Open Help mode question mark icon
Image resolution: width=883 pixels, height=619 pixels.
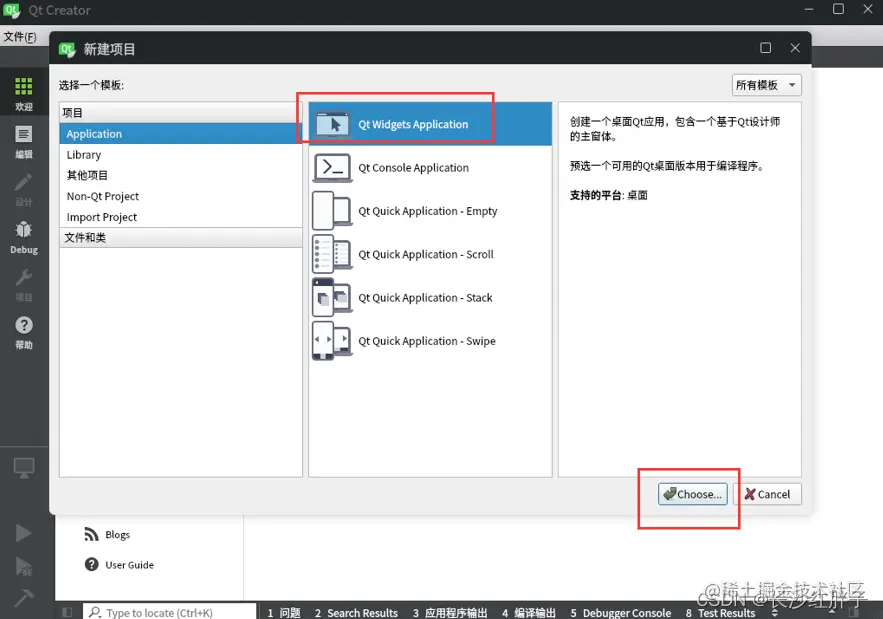(x=24, y=325)
